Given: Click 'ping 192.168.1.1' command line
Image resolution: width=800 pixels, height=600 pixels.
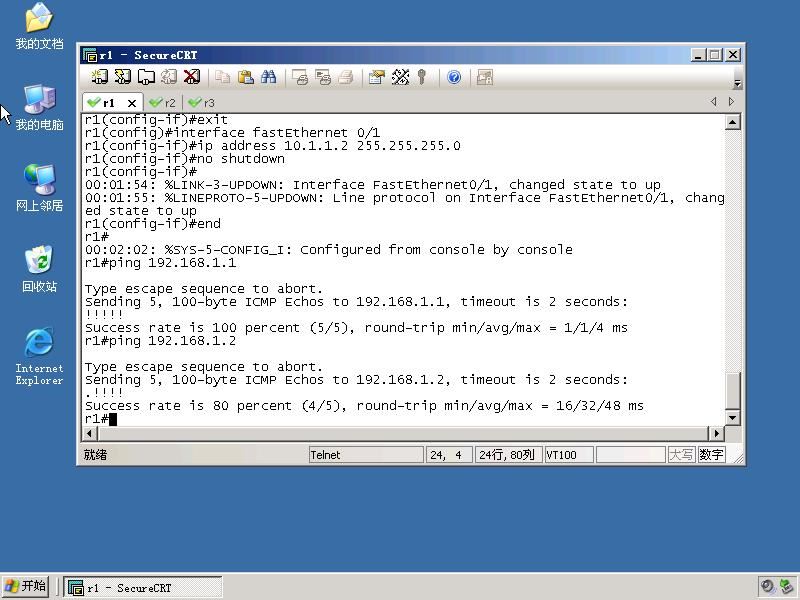Looking at the screenshot, I should pos(160,263).
